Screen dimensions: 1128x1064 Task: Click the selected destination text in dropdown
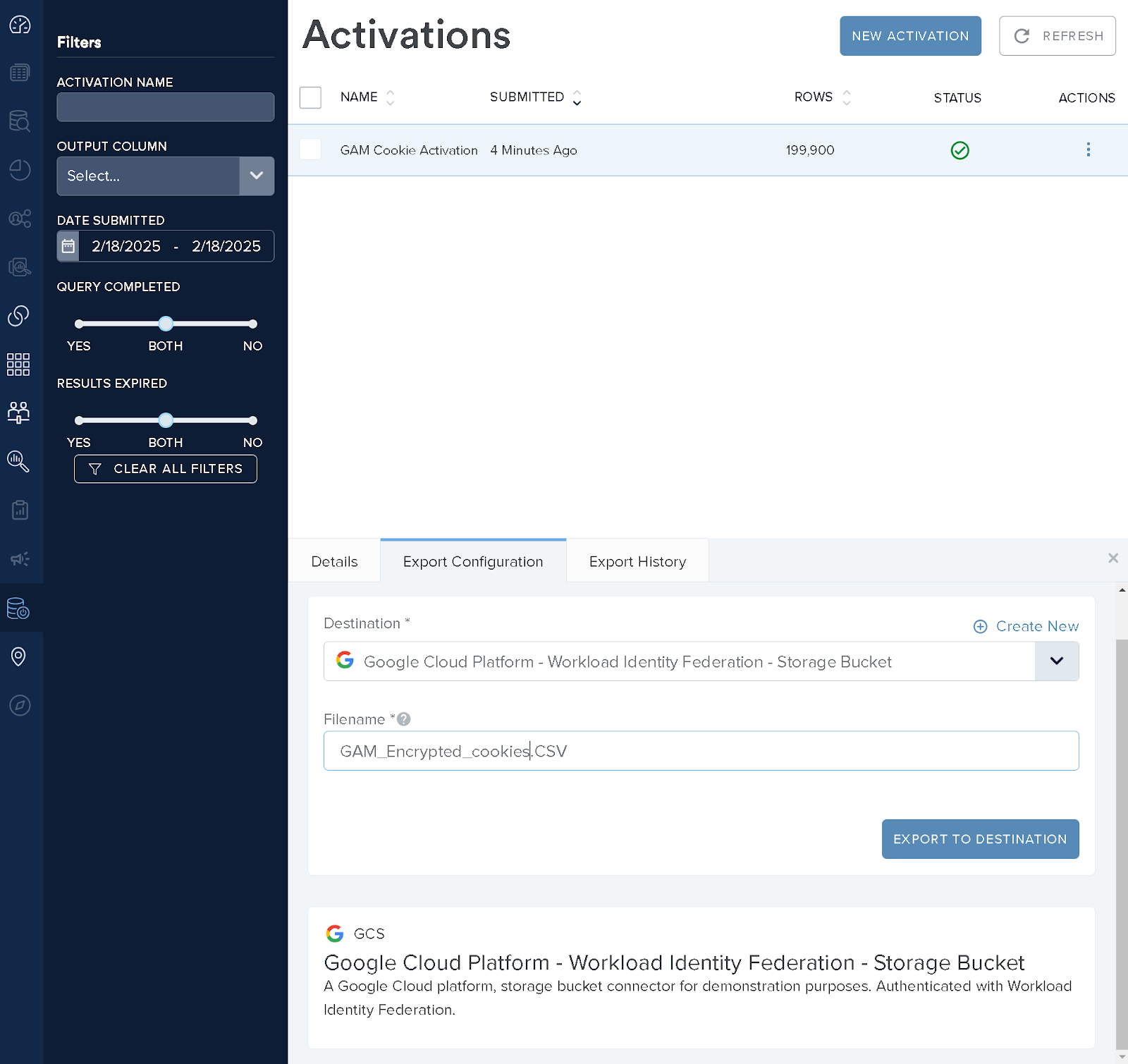pyautogui.click(x=627, y=662)
